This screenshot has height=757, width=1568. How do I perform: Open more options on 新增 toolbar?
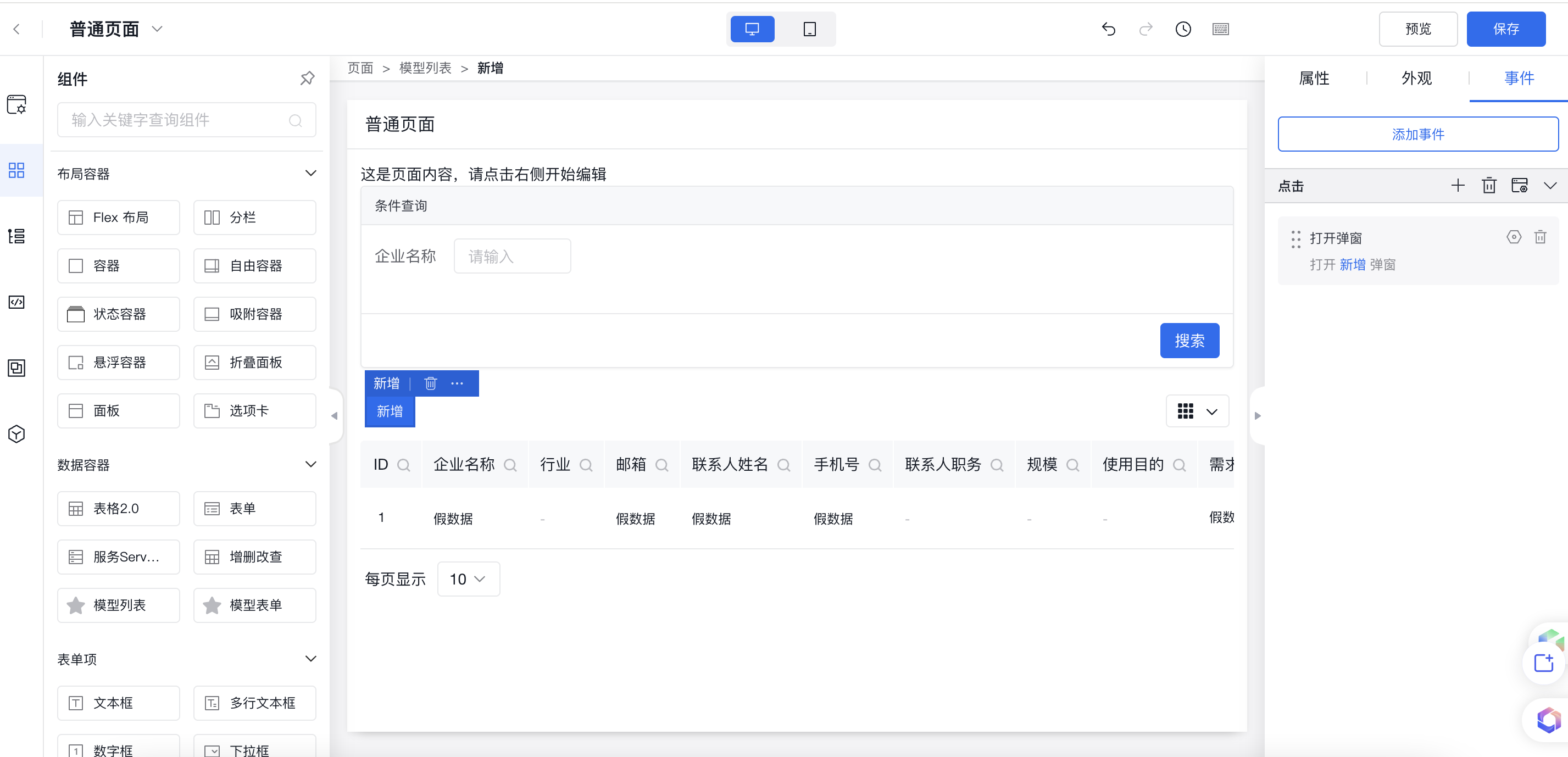457,383
